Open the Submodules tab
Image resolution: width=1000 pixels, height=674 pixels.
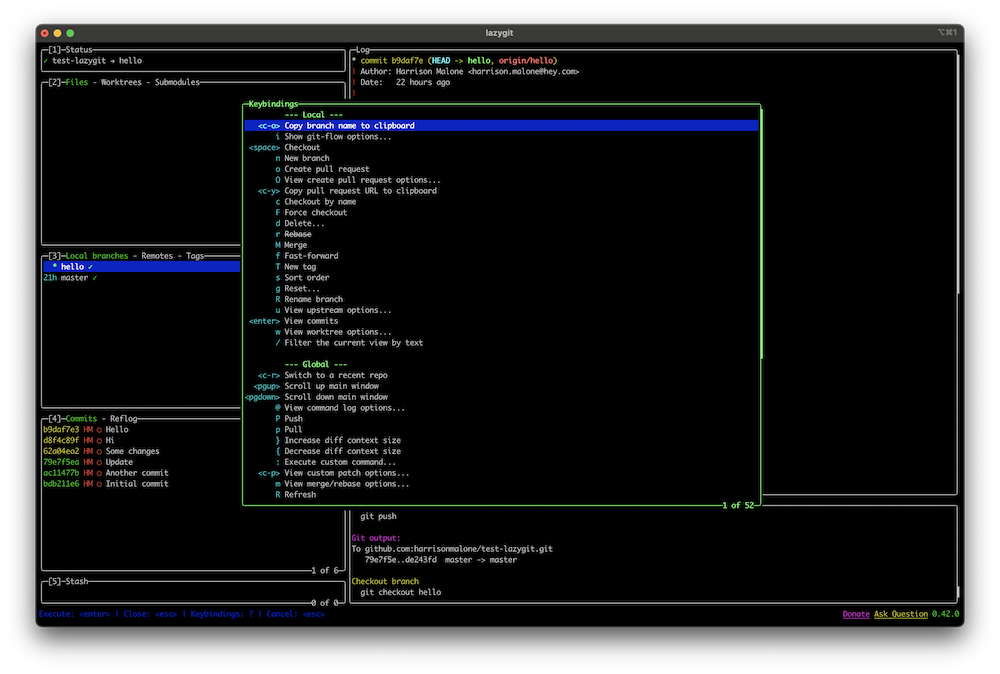[x=176, y=82]
